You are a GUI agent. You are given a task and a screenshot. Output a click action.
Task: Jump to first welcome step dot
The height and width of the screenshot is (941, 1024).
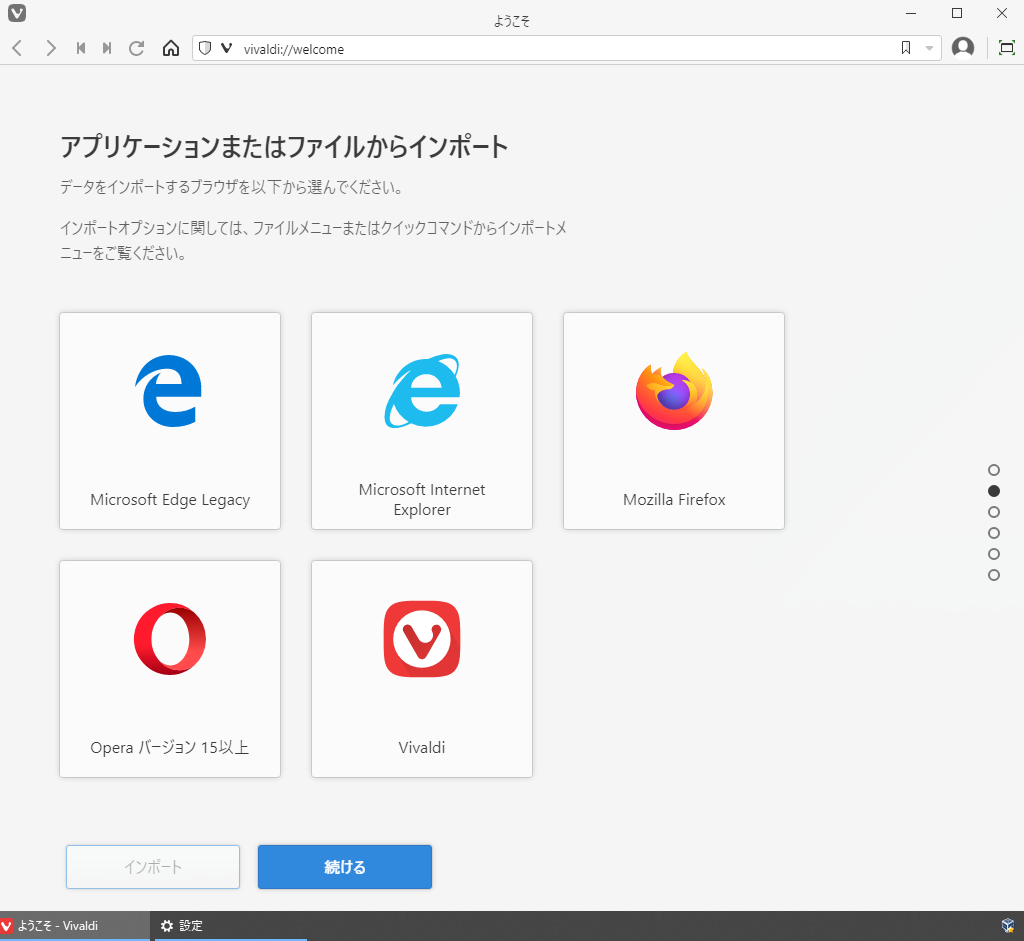[x=994, y=470]
